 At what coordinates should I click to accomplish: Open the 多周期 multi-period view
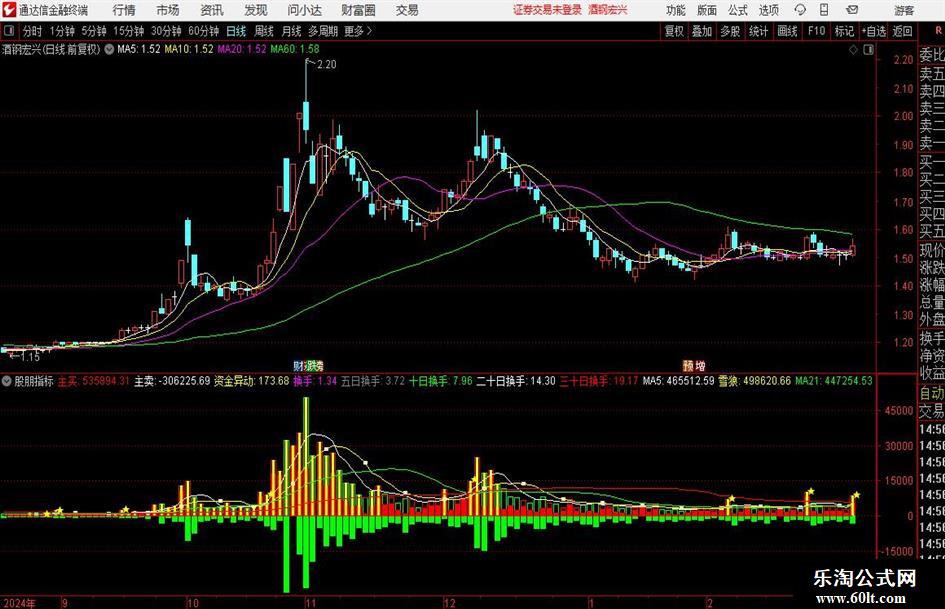[x=323, y=31]
